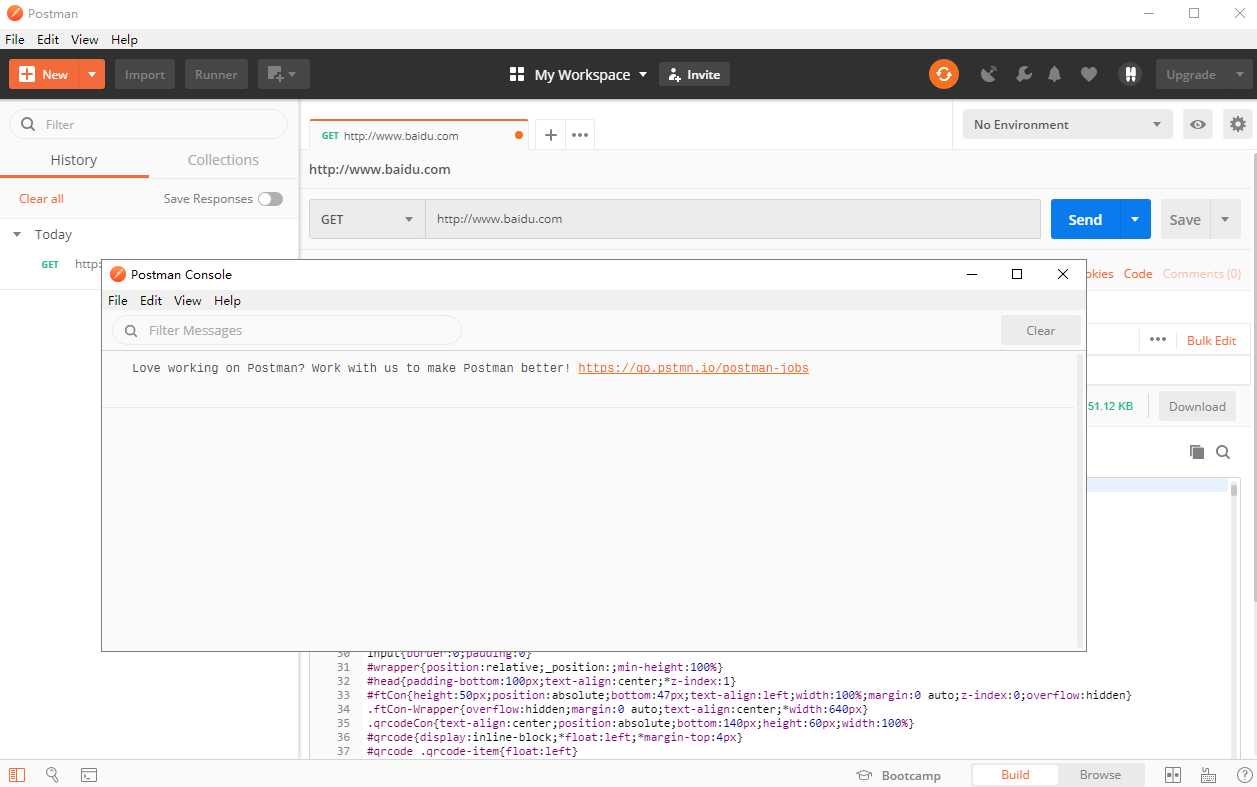Click Clear all history link
This screenshot has height=787, width=1257.
pos(41,199)
